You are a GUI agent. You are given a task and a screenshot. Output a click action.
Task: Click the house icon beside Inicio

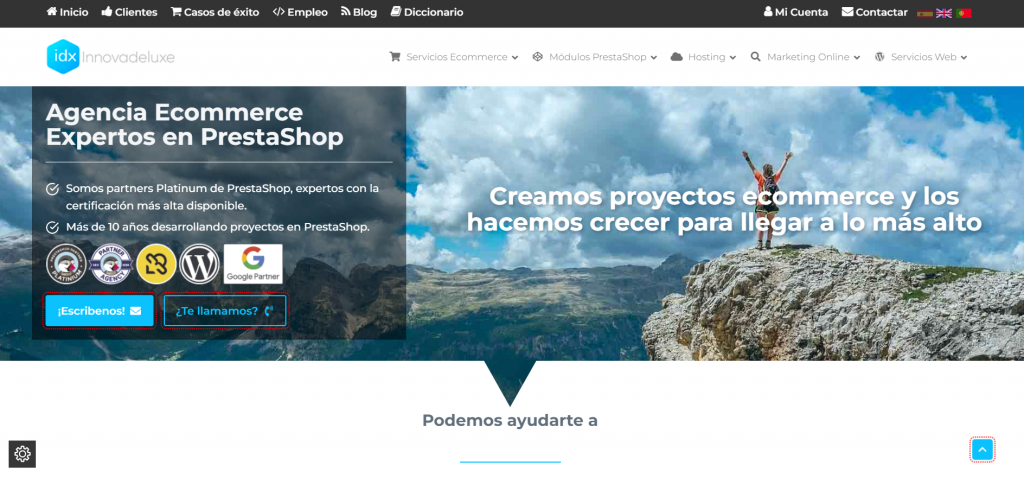coord(52,12)
